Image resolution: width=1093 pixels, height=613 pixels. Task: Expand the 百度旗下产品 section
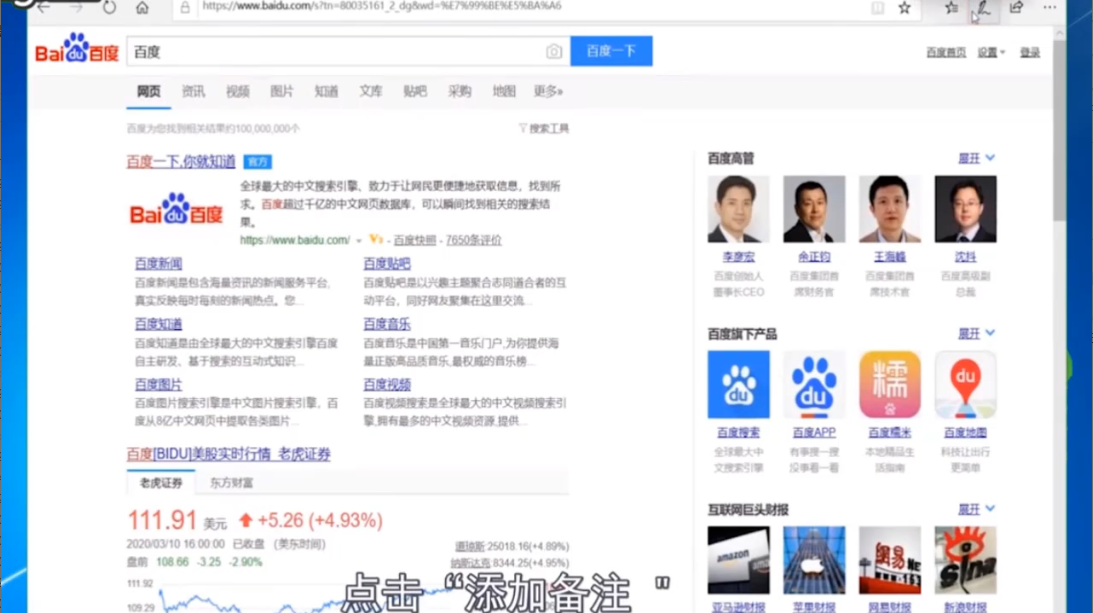click(x=976, y=333)
